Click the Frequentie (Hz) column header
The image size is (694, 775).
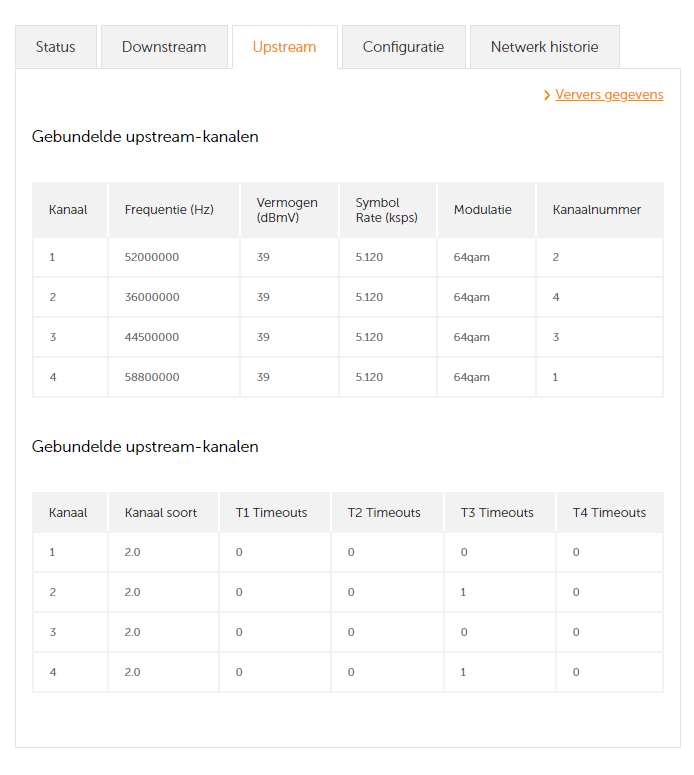(169, 210)
